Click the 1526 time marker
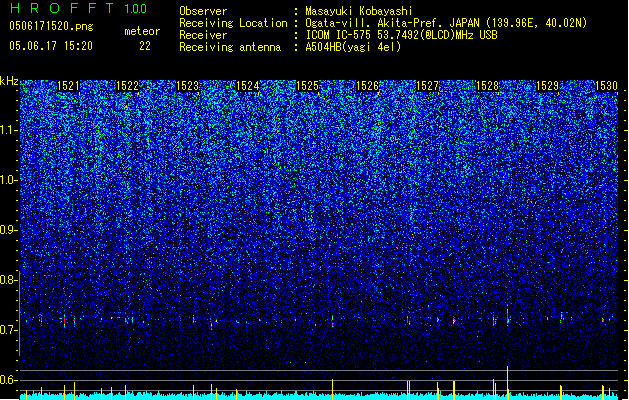Image resolution: width=629 pixels, height=400 pixels. 367,86
